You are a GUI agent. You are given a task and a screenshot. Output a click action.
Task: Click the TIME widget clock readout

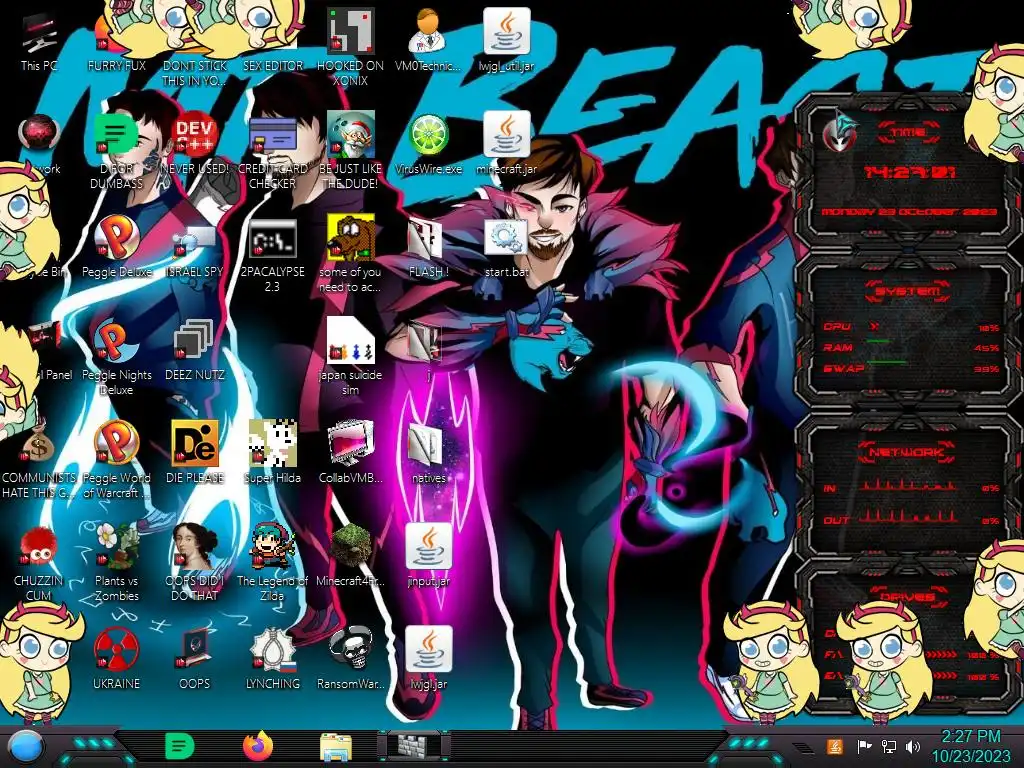coord(910,172)
